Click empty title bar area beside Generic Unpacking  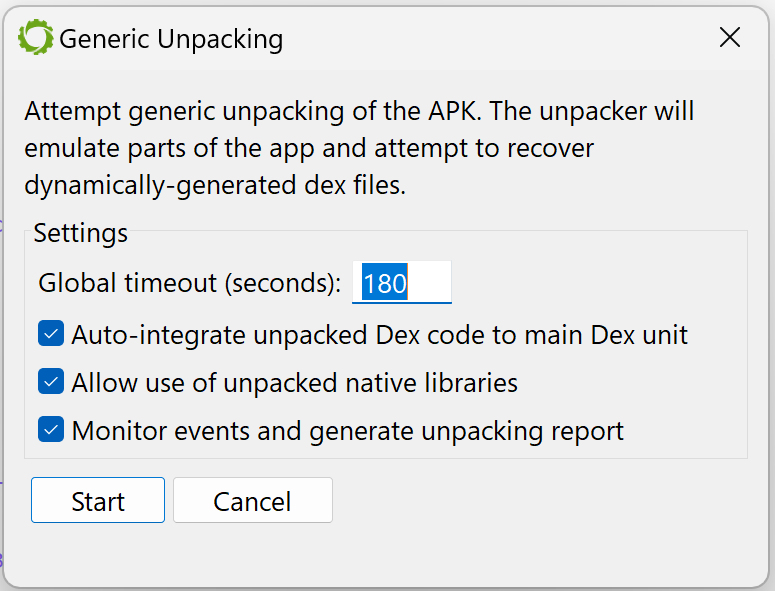494,39
